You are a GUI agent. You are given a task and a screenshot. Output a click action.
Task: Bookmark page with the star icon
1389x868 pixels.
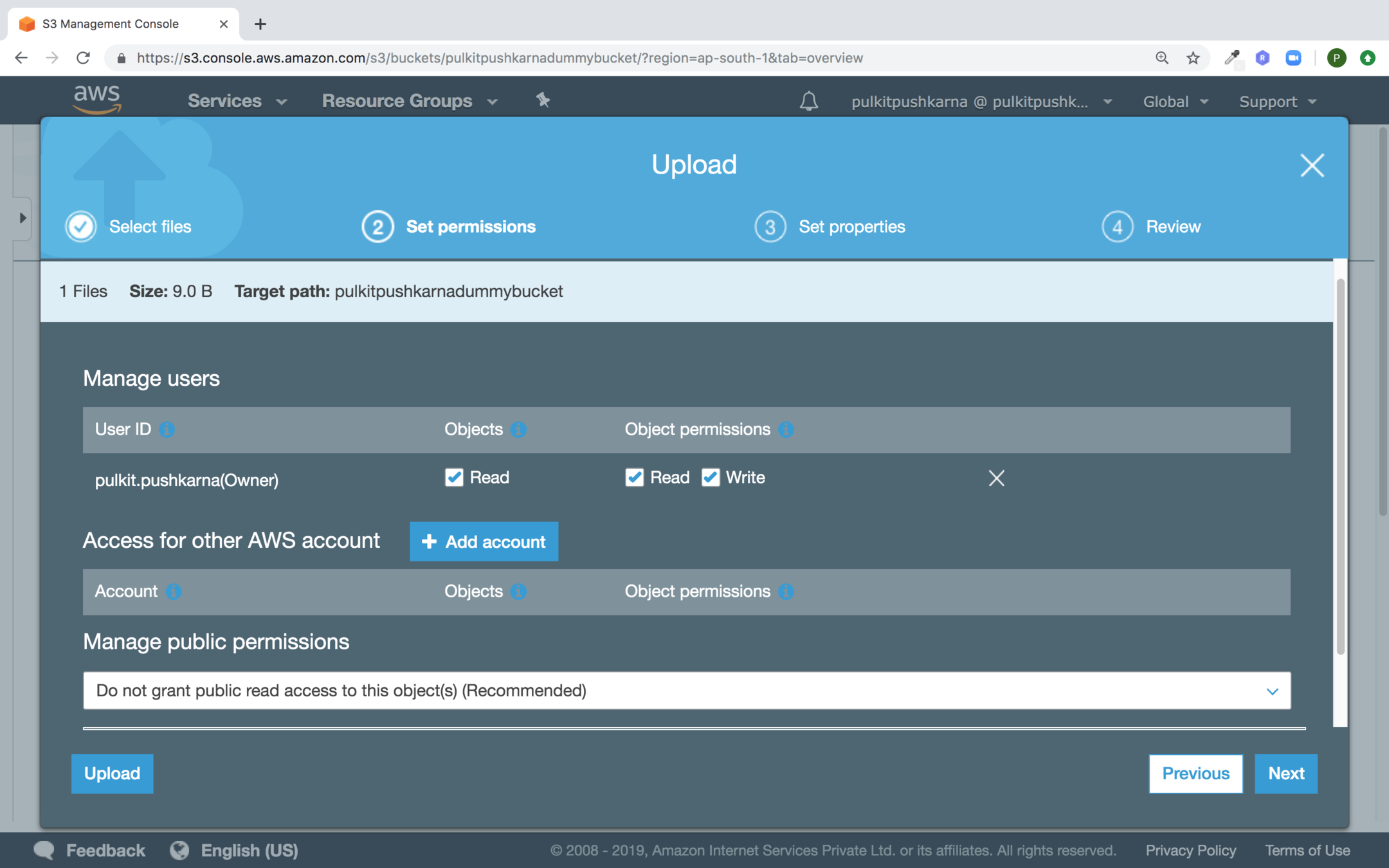click(1193, 58)
